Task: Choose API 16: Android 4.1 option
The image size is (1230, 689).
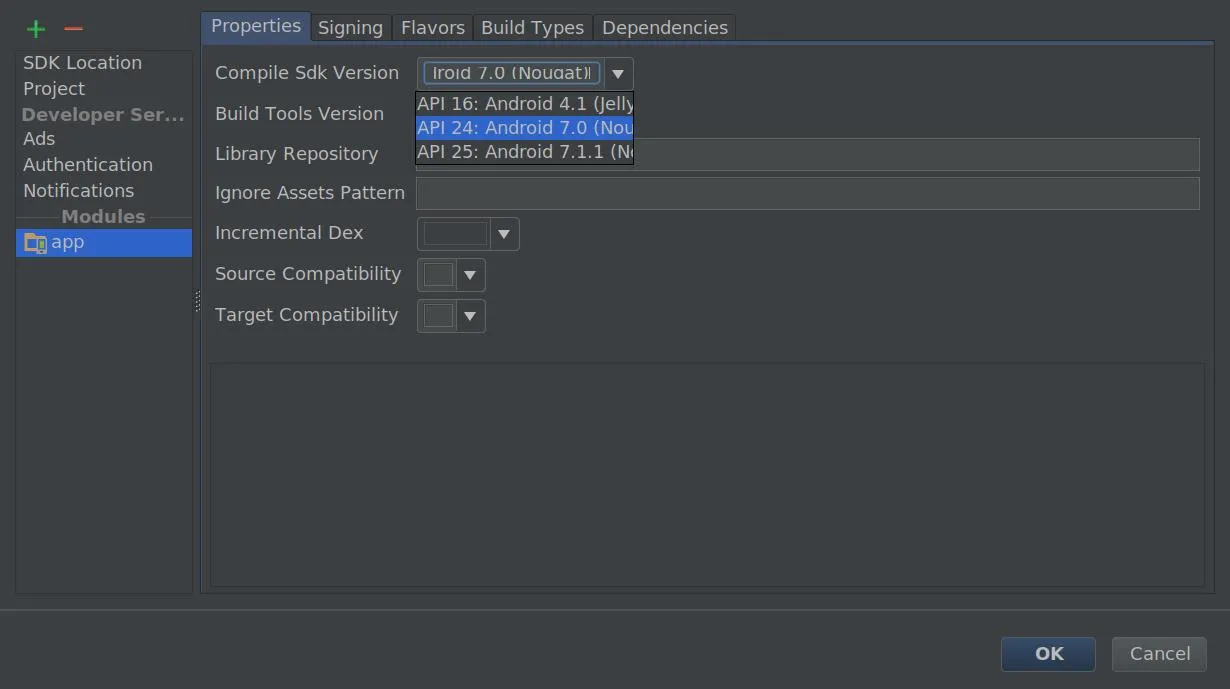Action: point(524,104)
